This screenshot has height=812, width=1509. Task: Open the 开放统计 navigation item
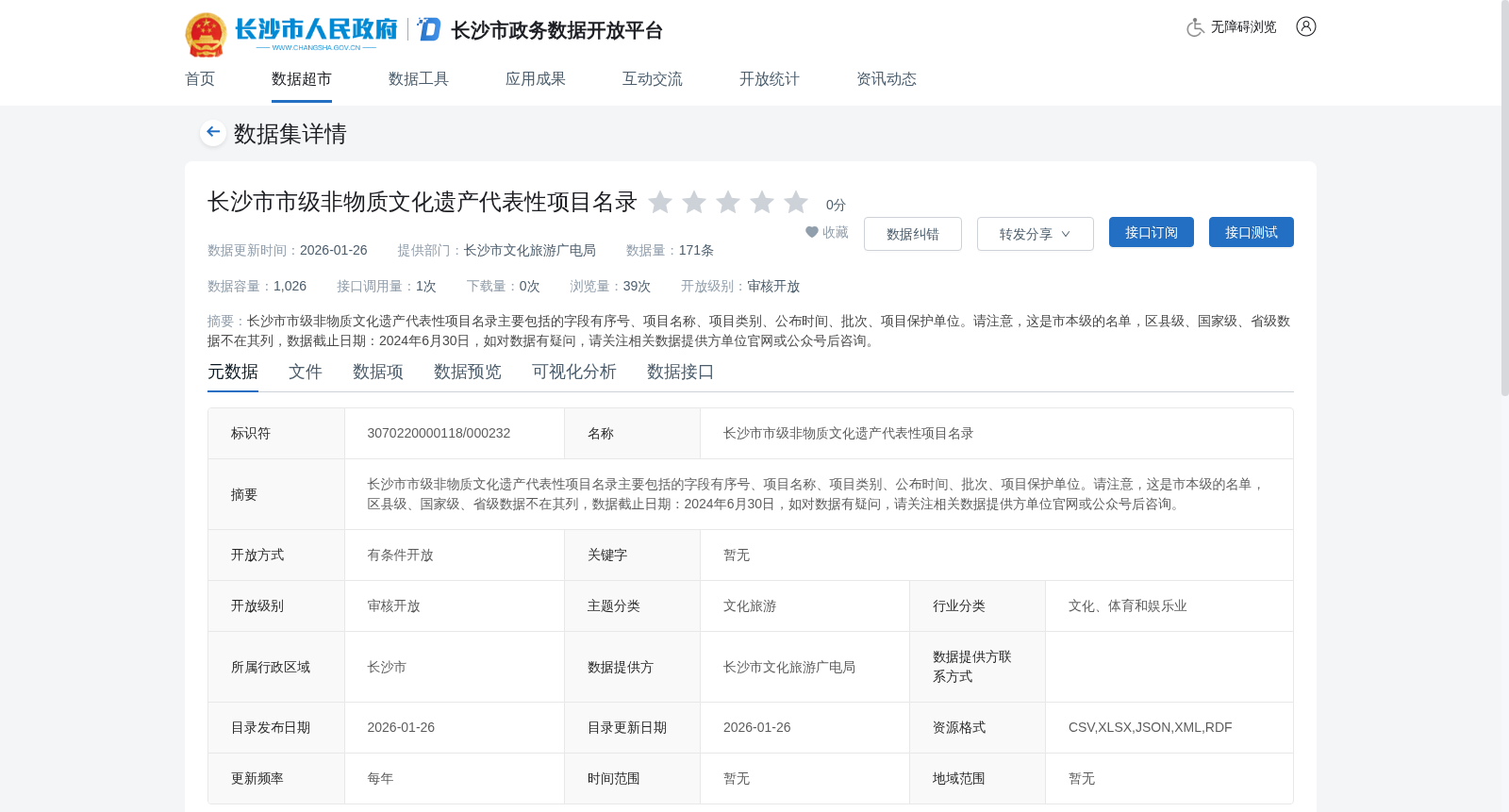click(x=770, y=79)
